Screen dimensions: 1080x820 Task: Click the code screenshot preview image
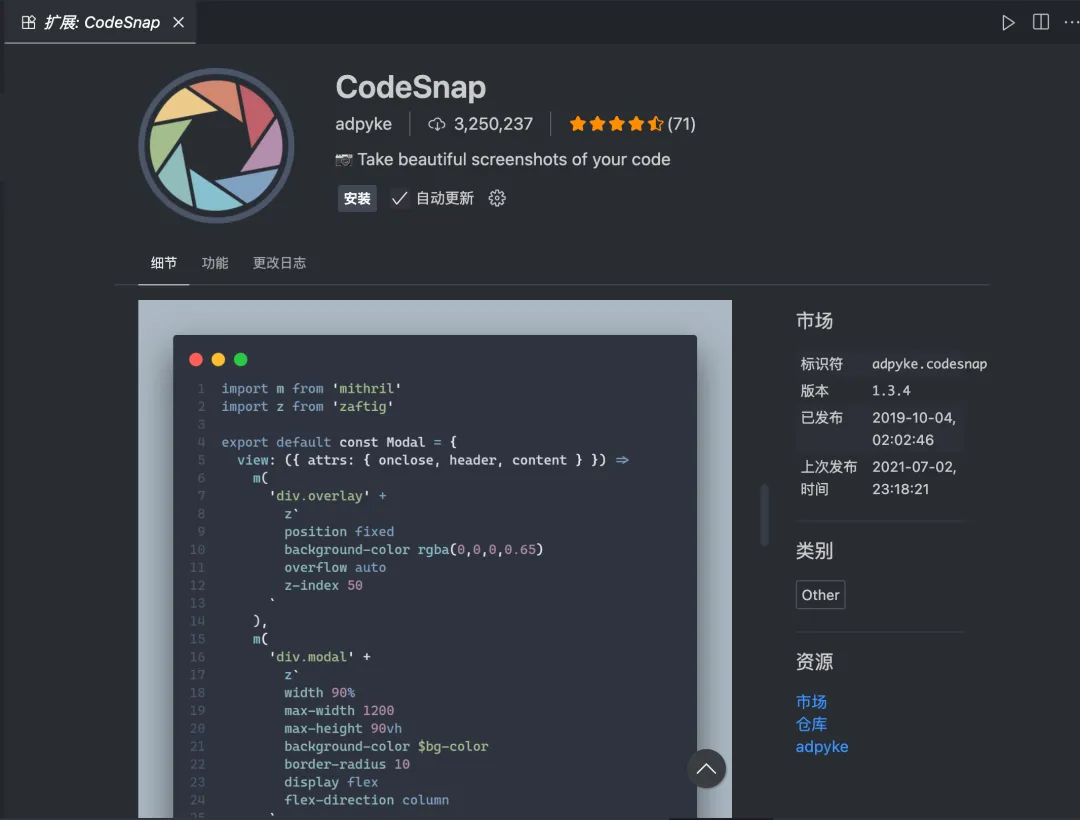pyautogui.click(x=435, y=560)
